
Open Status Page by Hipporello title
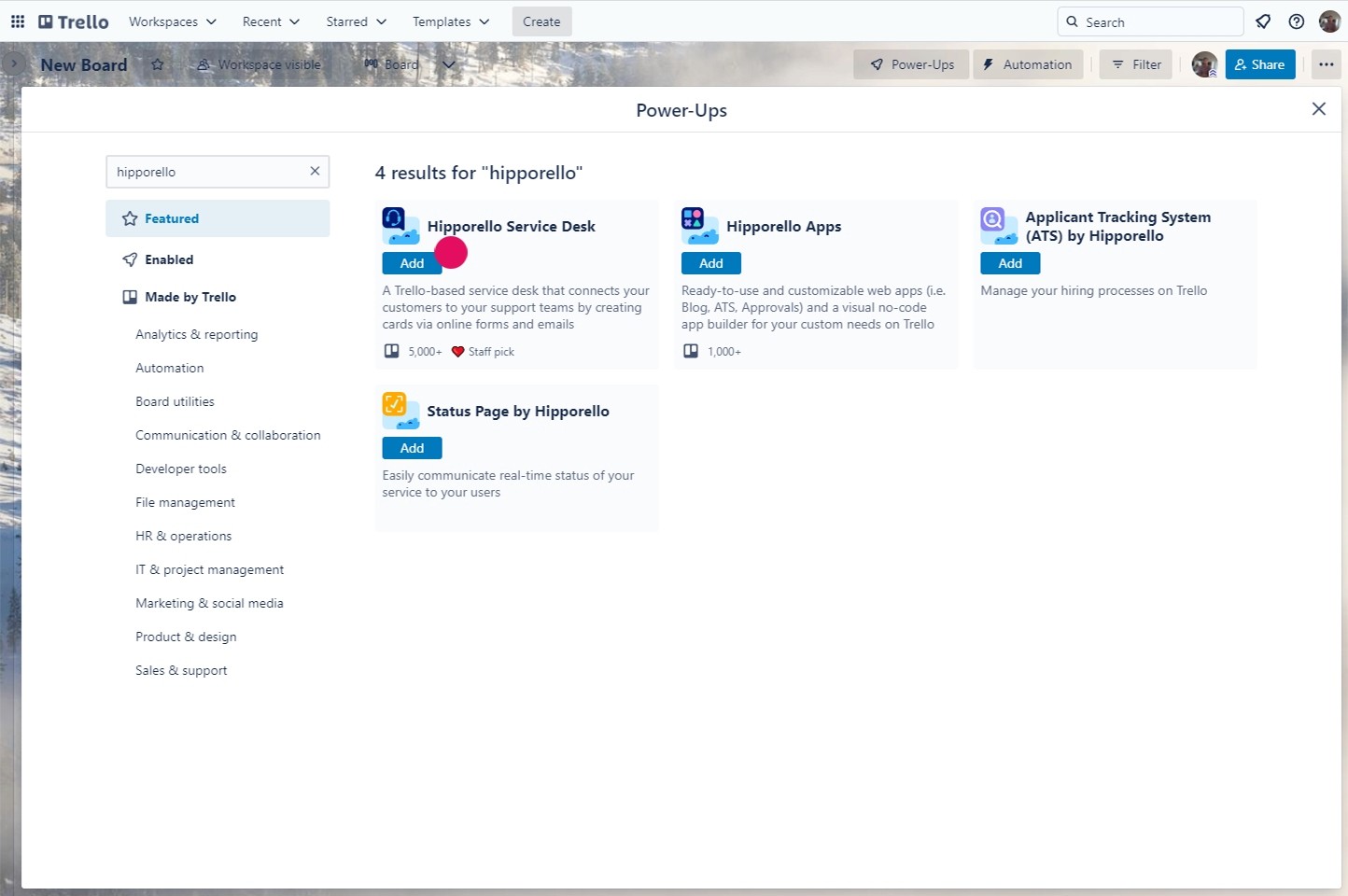pyautogui.click(x=518, y=411)
